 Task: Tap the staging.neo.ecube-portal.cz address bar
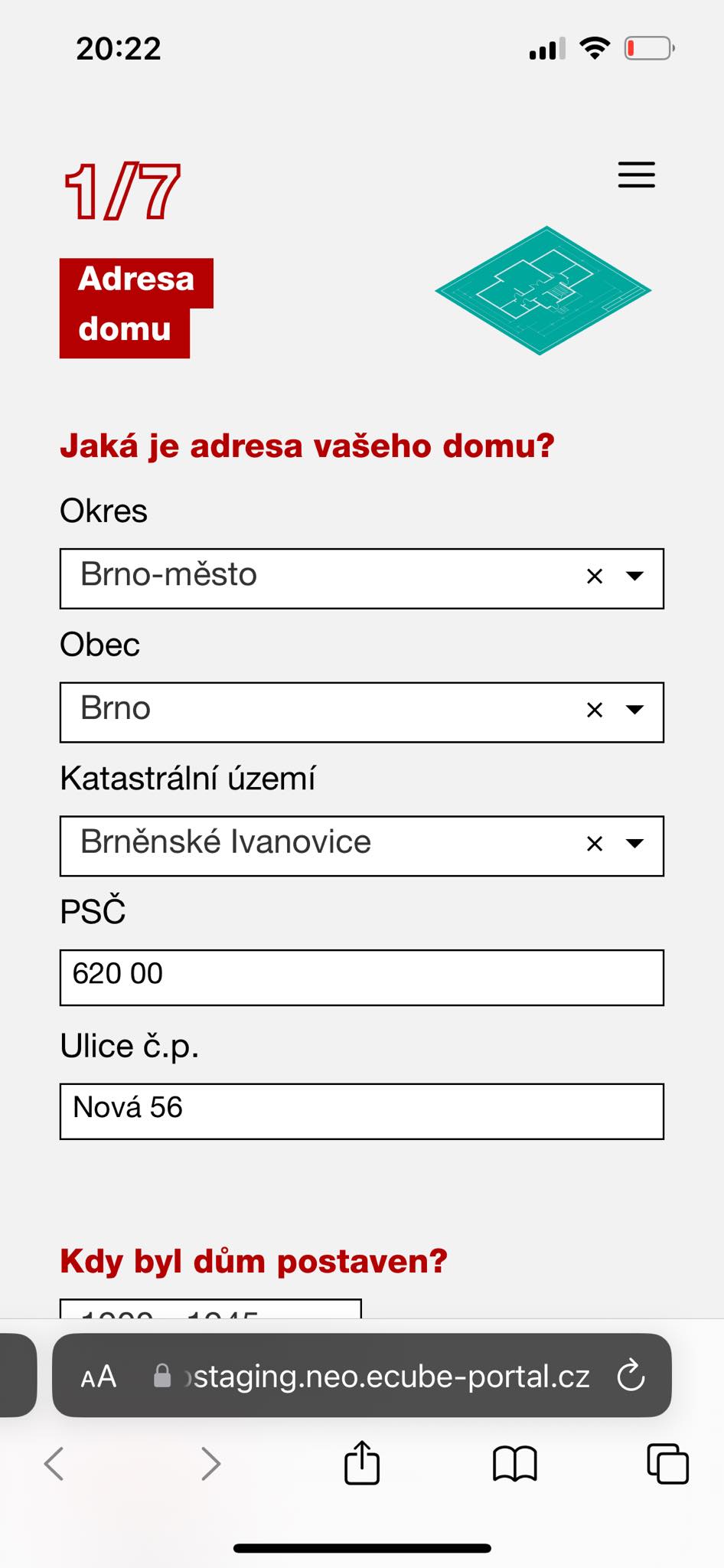coord(362,1376)
